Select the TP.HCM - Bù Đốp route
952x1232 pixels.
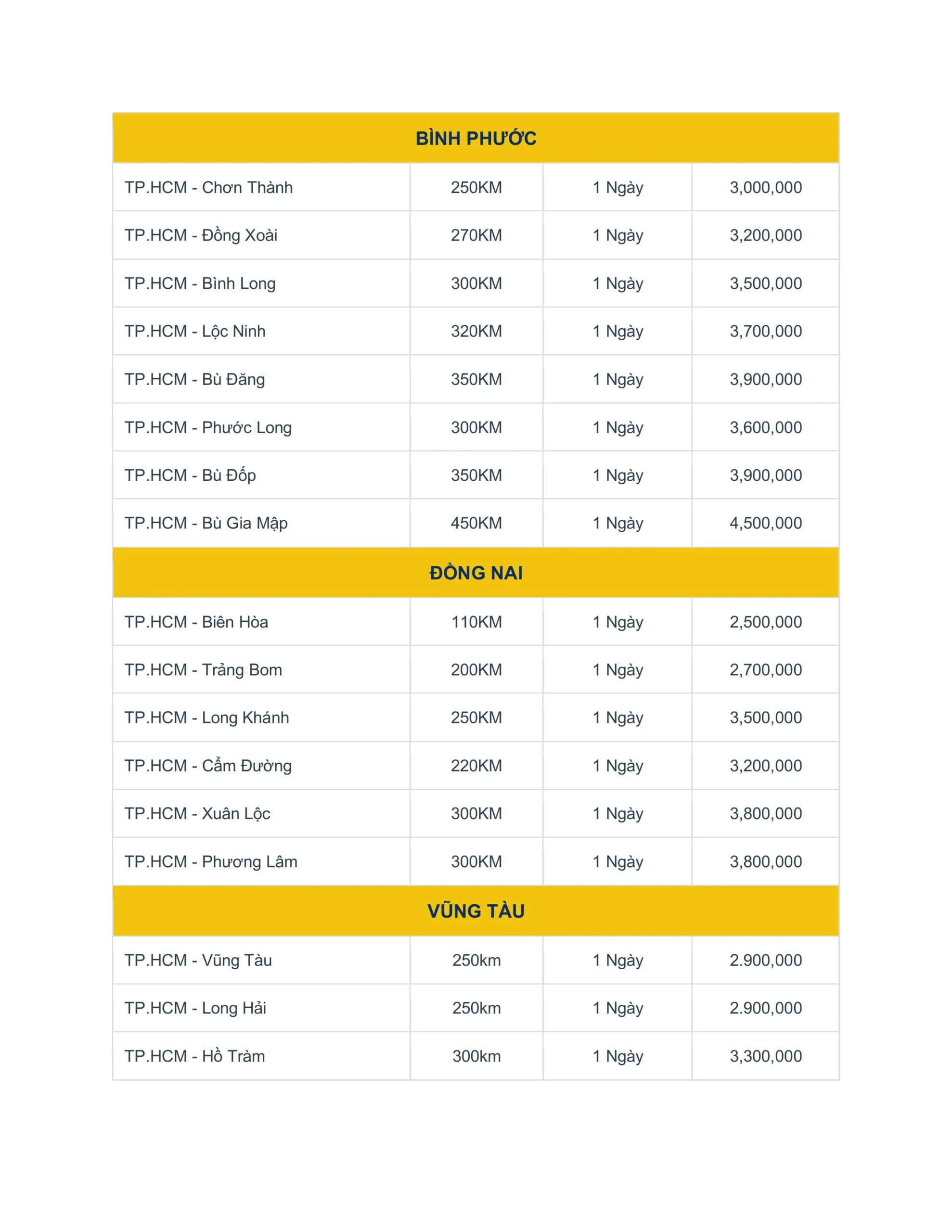[x=190, y=475]
